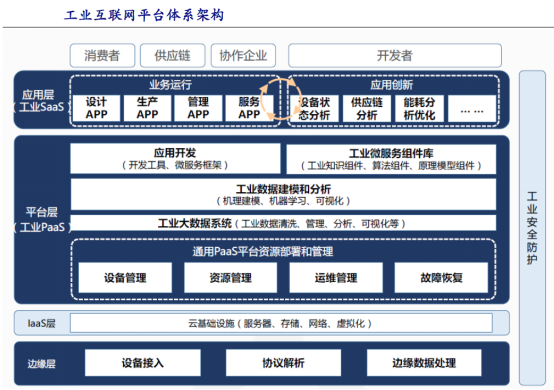The height and width of the screenshot is (390, 554).
Task: Select the 生产 APP block
Action: pyautogui.click(x=147, y=108)
